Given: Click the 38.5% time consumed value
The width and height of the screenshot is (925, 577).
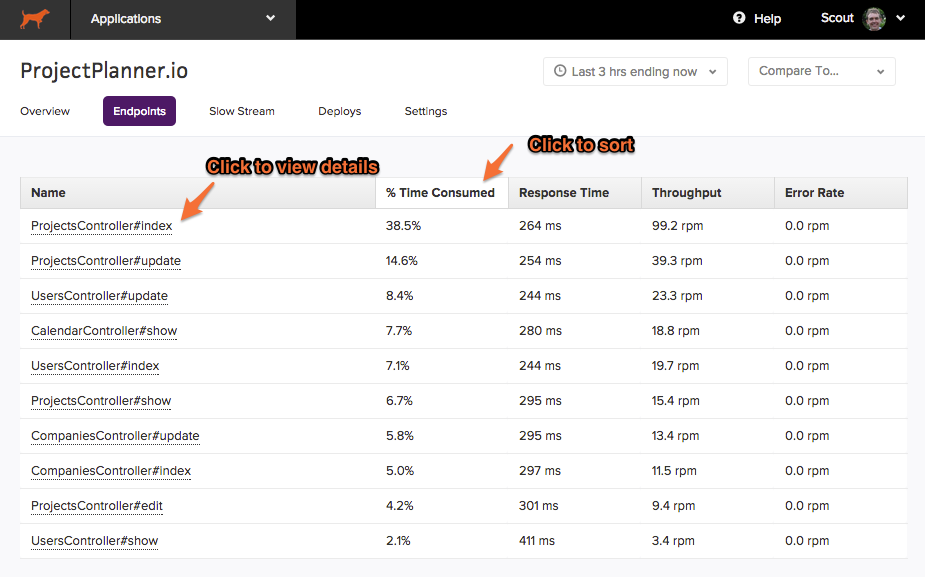Looking at the screenshot, I should coord(404,226).
